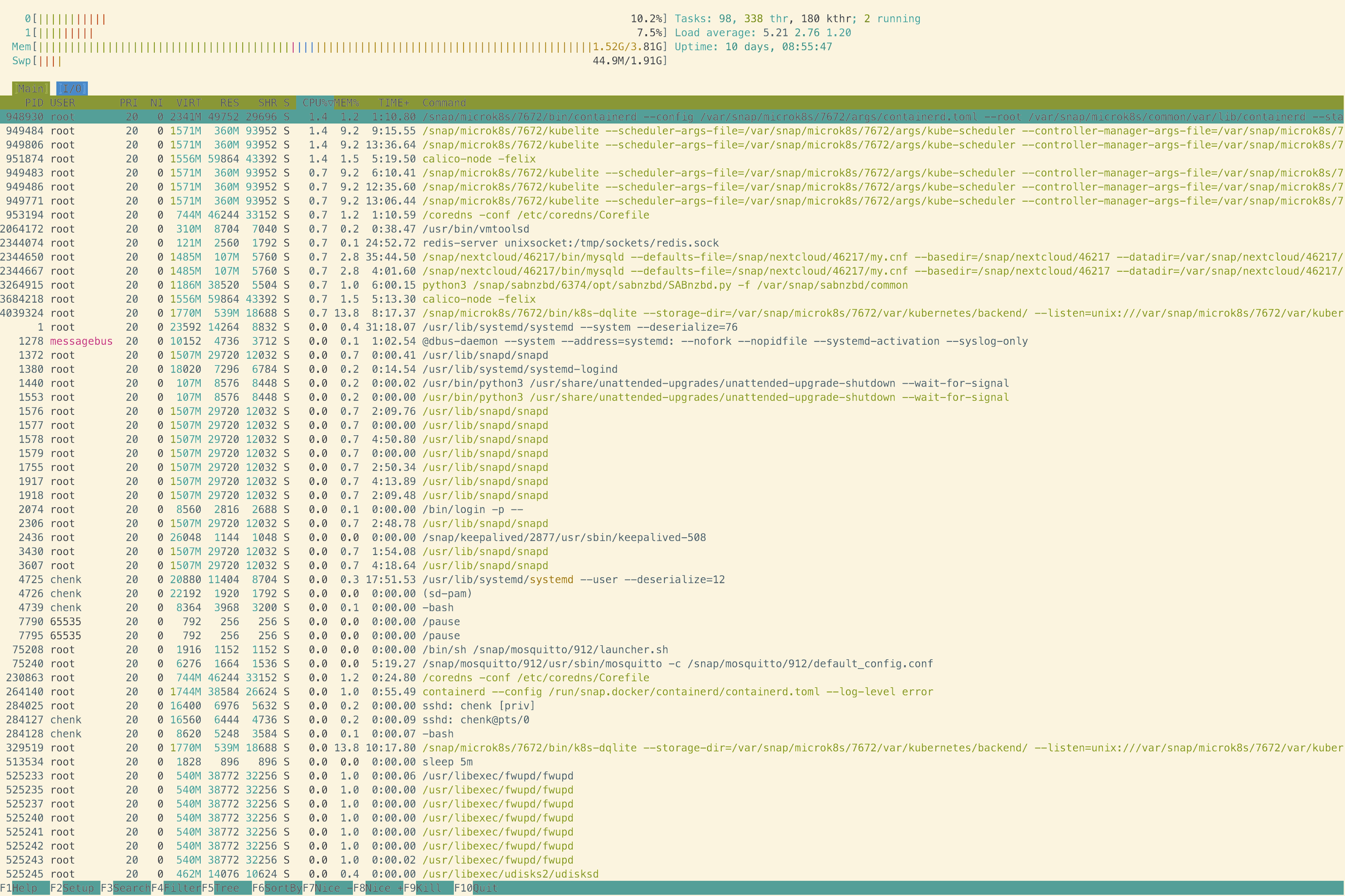The image size is (1345, 896).
Task: Sort by MEM% column header
Action: (x=347, y=103)
